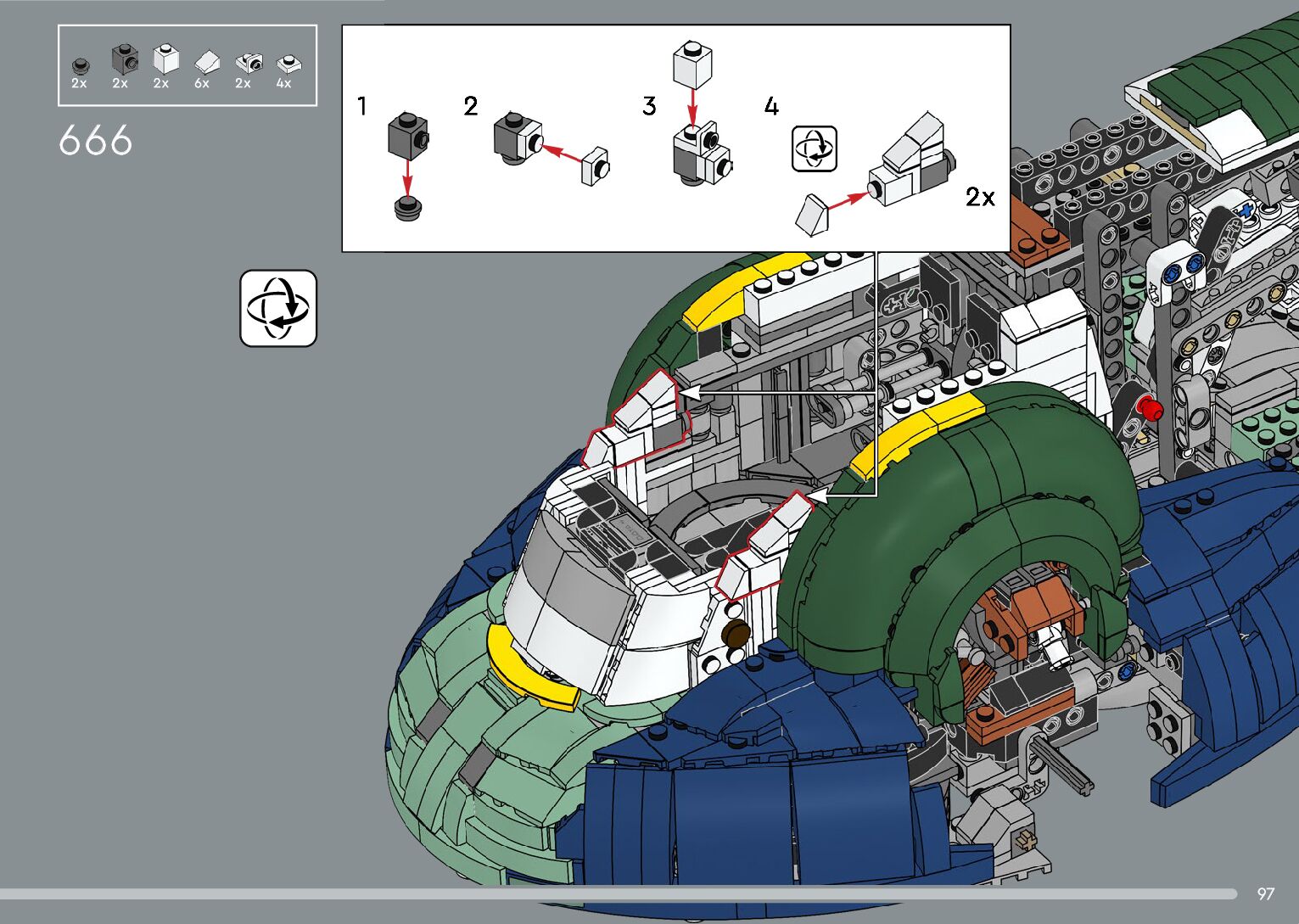Click the page progress bar at bottom
The image size is (1299, 924).
point(618,893)
